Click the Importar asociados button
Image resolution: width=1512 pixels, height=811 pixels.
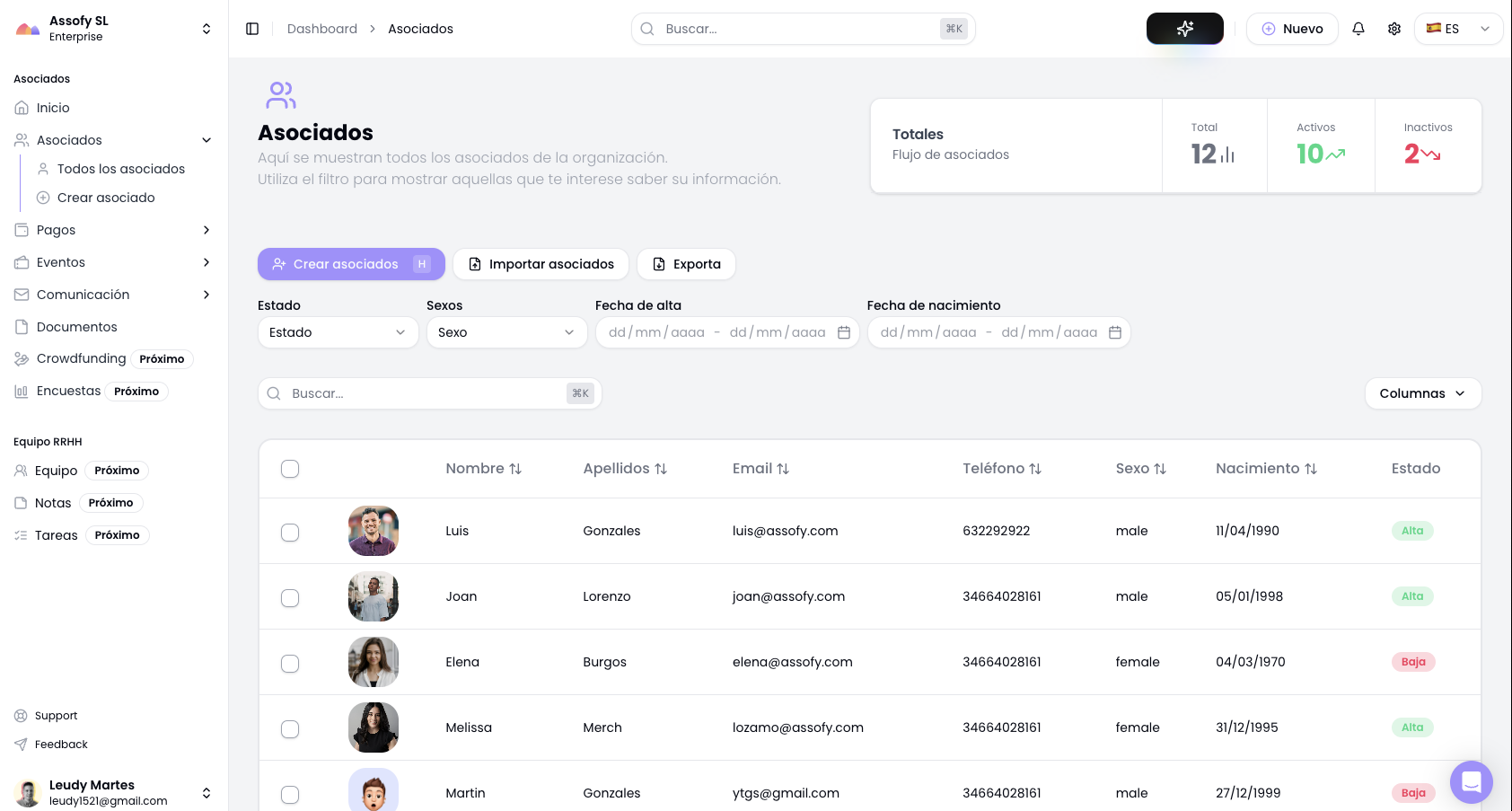click(x=541, y=263)
